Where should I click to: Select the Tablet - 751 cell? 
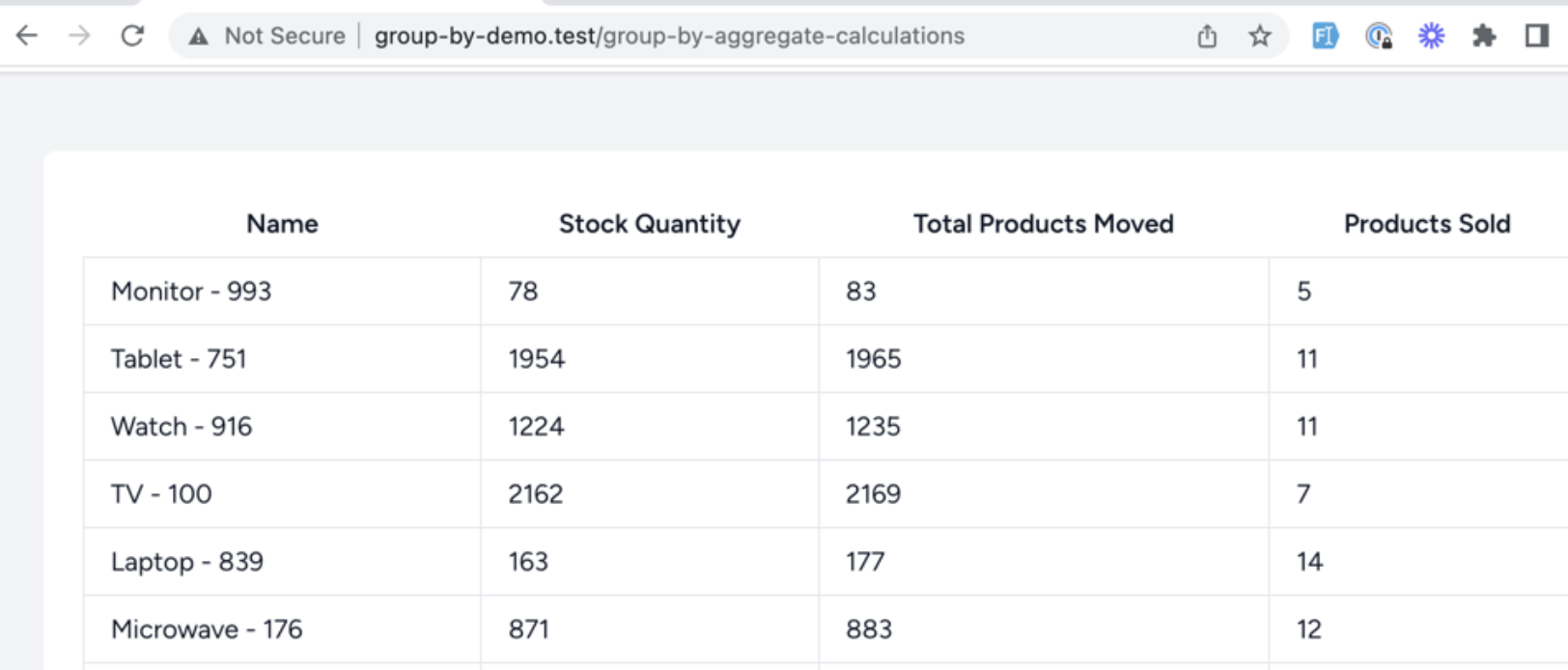click(x=282, y=359)
